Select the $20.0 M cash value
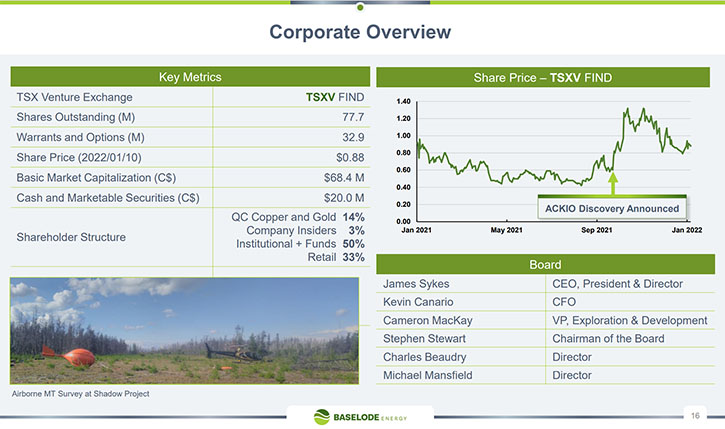The image size is (725, 429). coord(344,198)
